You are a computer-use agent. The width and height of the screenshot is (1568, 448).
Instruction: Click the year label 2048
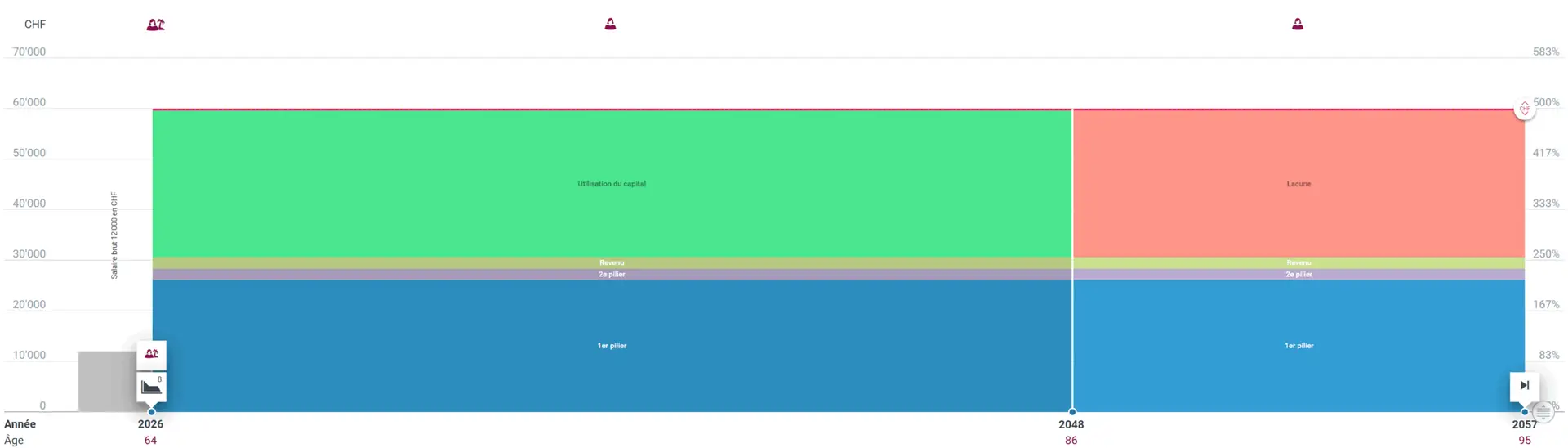coord(1071,424)
